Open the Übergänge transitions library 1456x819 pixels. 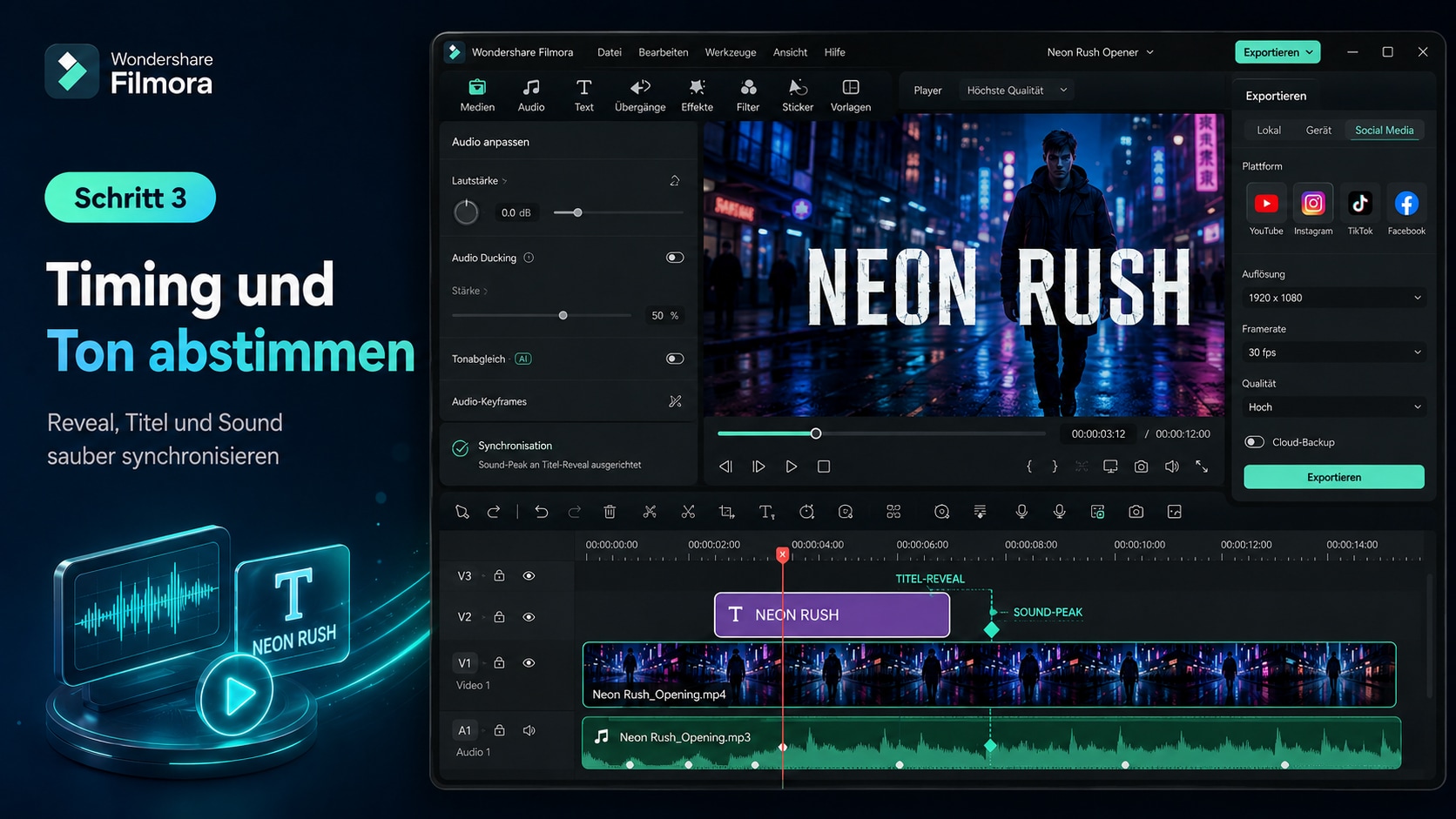[640, 96]
